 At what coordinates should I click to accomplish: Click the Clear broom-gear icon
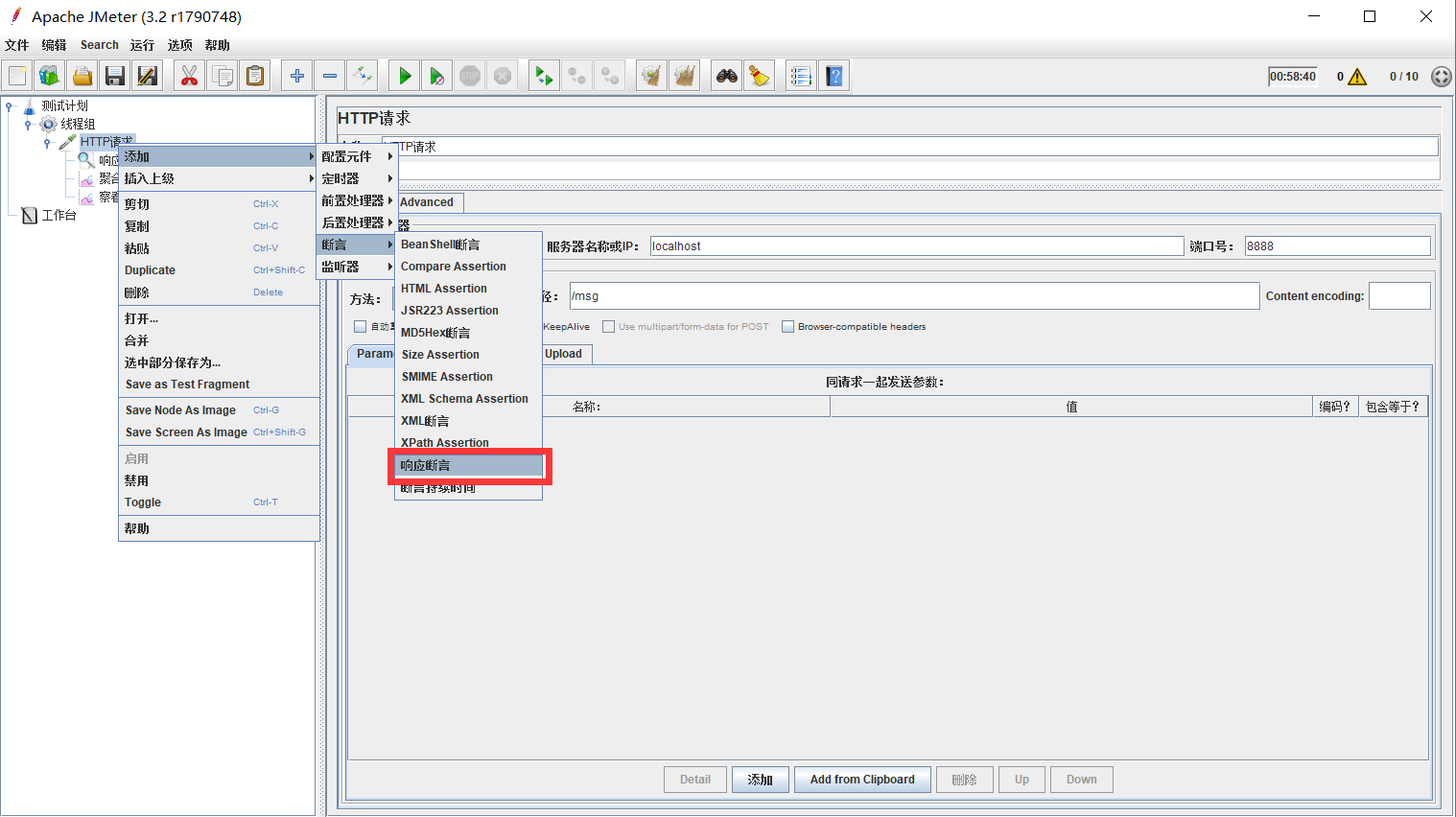(652, 76)
